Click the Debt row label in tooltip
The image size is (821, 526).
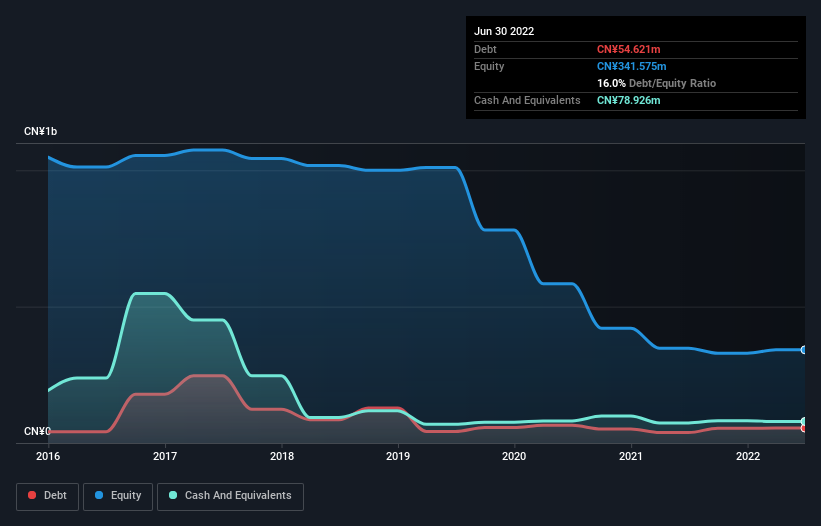[485, 49]
